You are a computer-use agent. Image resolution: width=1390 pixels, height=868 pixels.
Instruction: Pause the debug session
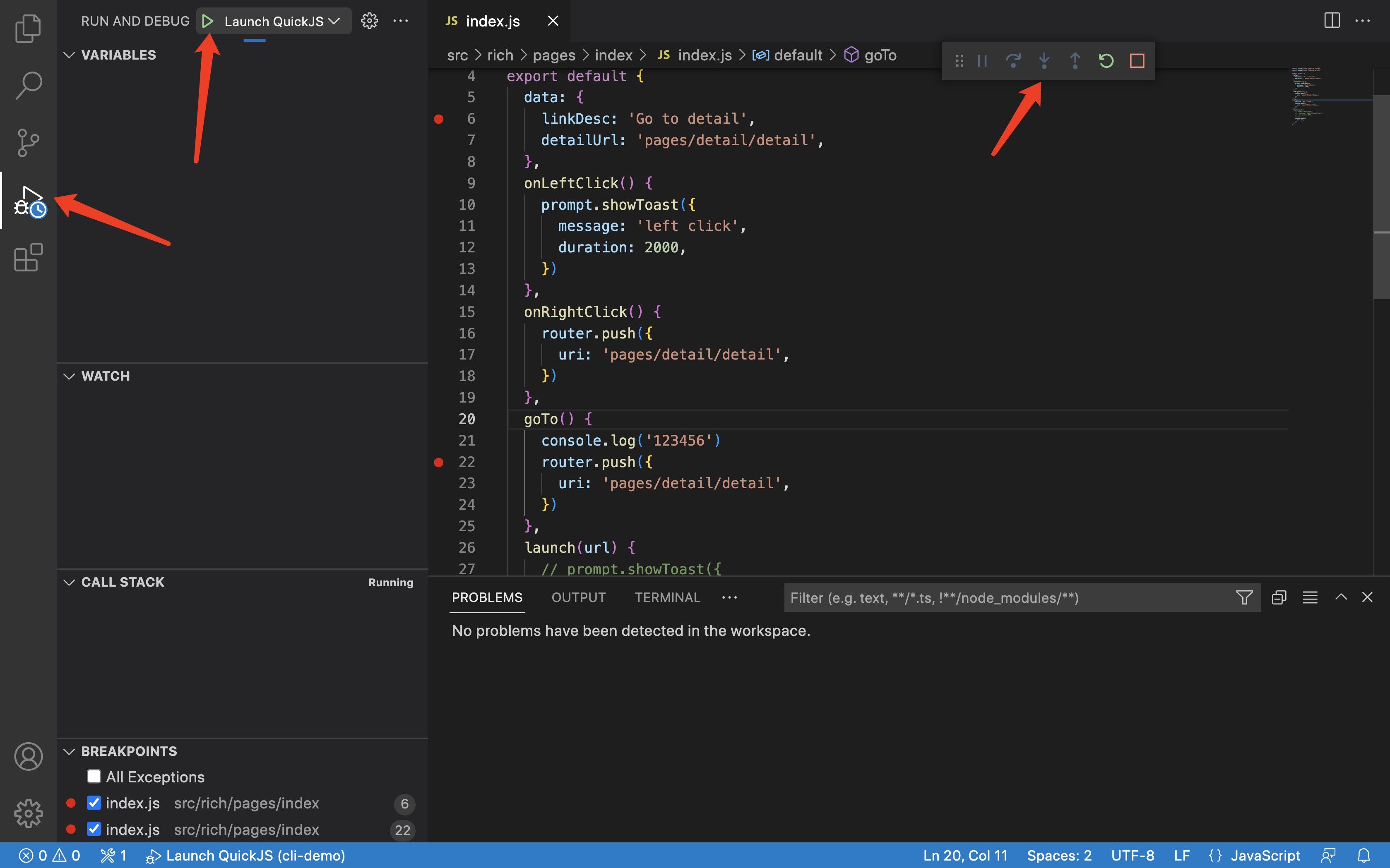coord(982,61)
